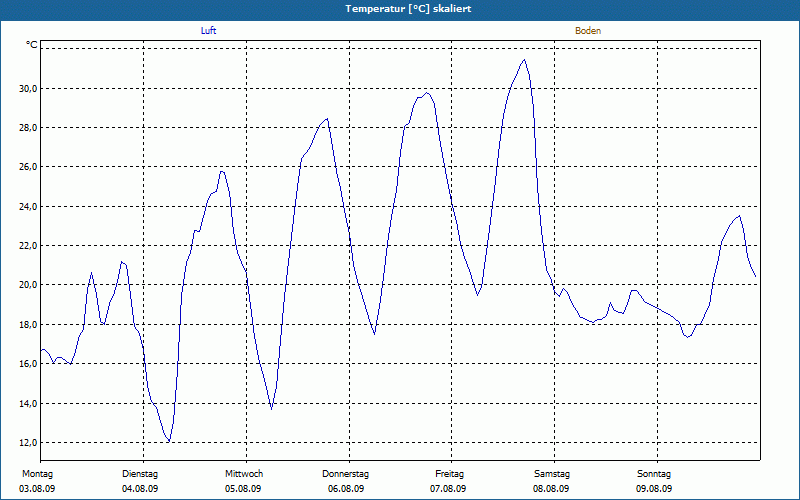The image size is (800, 500).
Task: Click the Sonntag day label
Action: (x=654, y=474)
